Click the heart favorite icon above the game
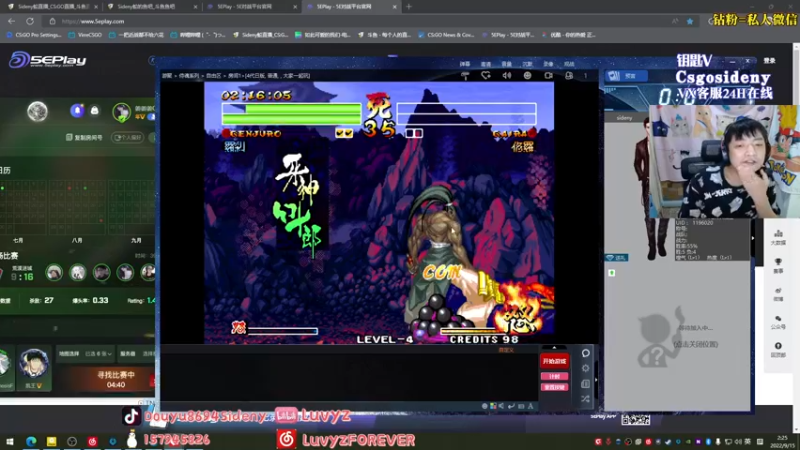 tap(486, 76)
